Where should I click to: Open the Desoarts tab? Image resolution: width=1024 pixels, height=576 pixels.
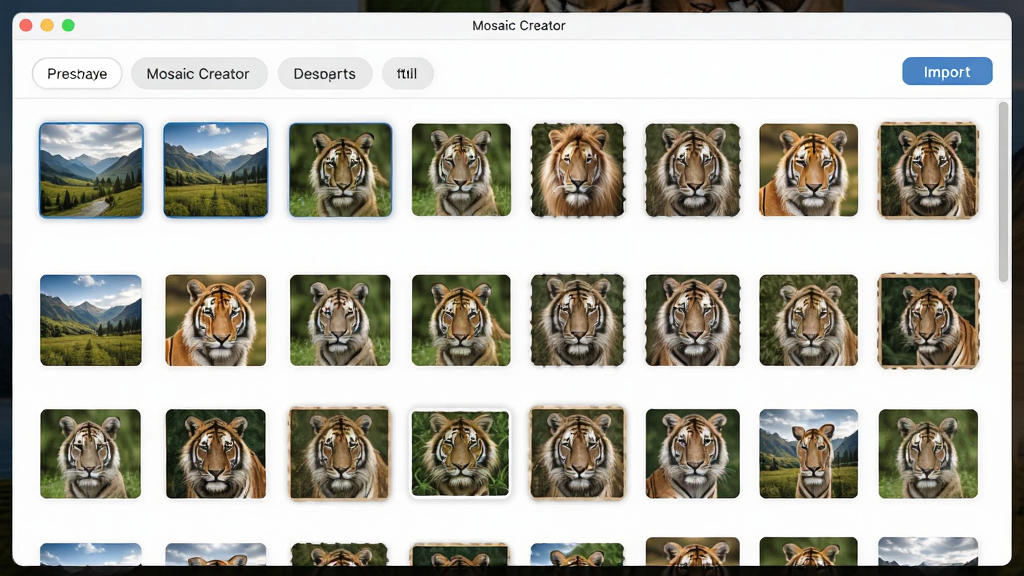point(325,73)
